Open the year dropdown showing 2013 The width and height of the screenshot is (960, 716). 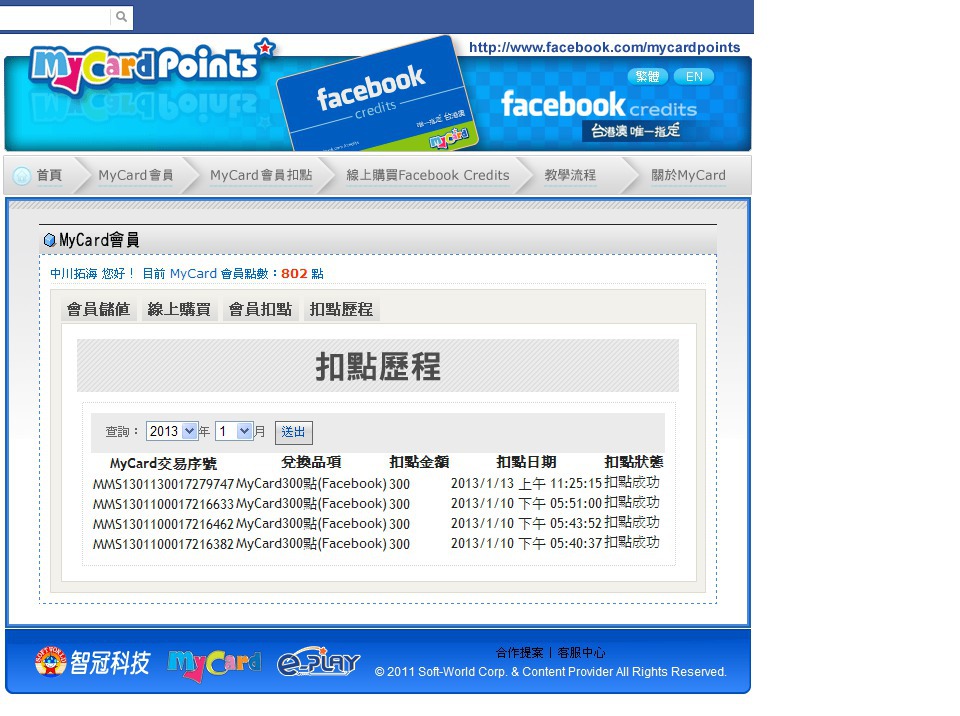[x=171, y=431]
